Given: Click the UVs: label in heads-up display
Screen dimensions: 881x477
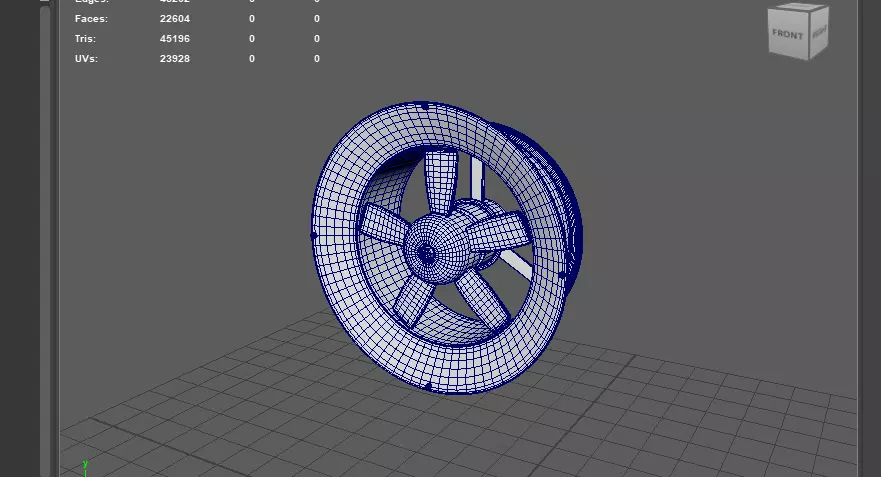Looking at the screenshot, I should pos(86,58).
